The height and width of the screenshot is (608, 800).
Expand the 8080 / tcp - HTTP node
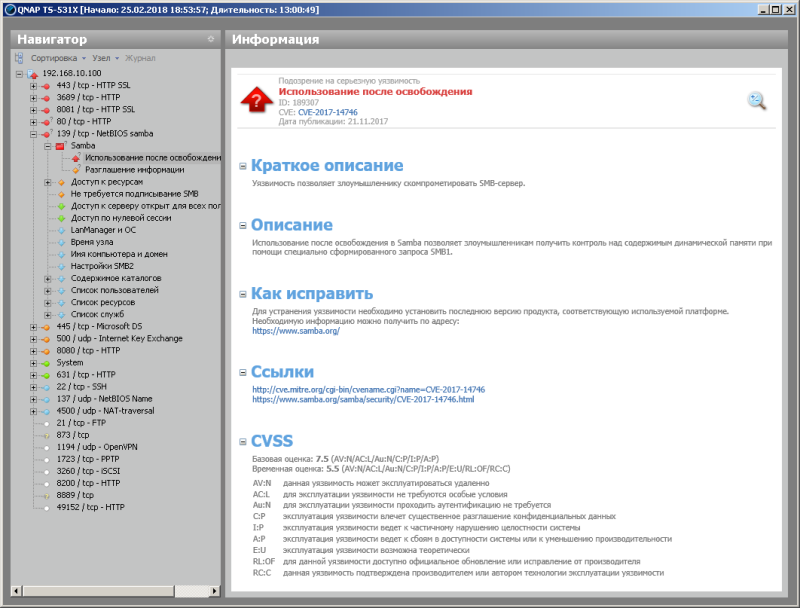click(33, 351)
